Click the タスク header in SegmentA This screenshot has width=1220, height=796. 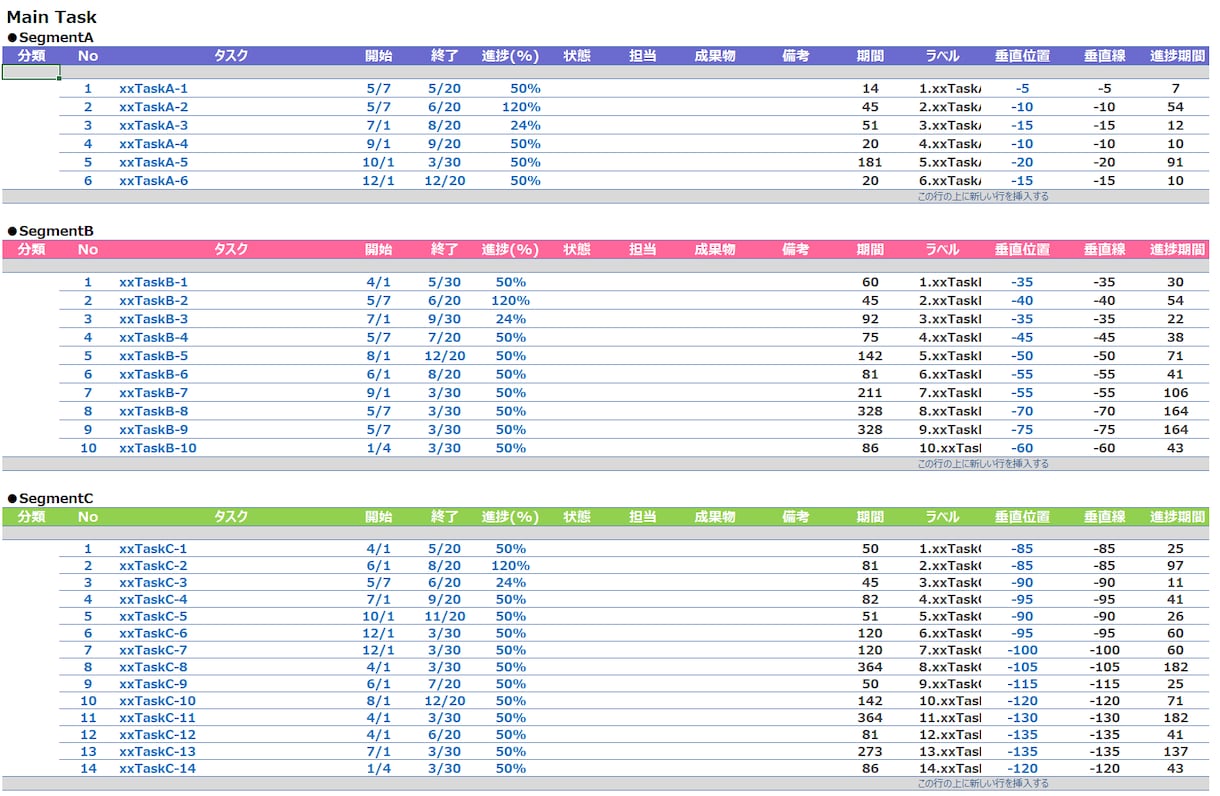(x=231, y=56)
